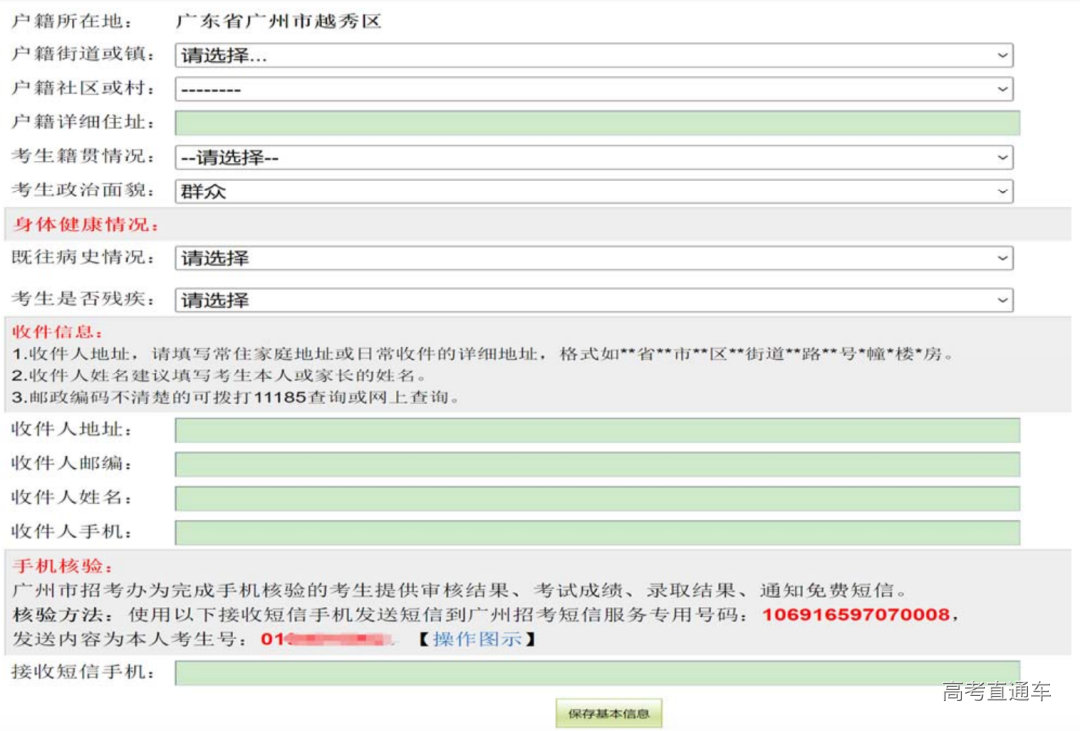Click the 广东省广州市越秀区 户籍所在地 text
This screenshot has width=1080, height=731.
[x=278, y=21]
